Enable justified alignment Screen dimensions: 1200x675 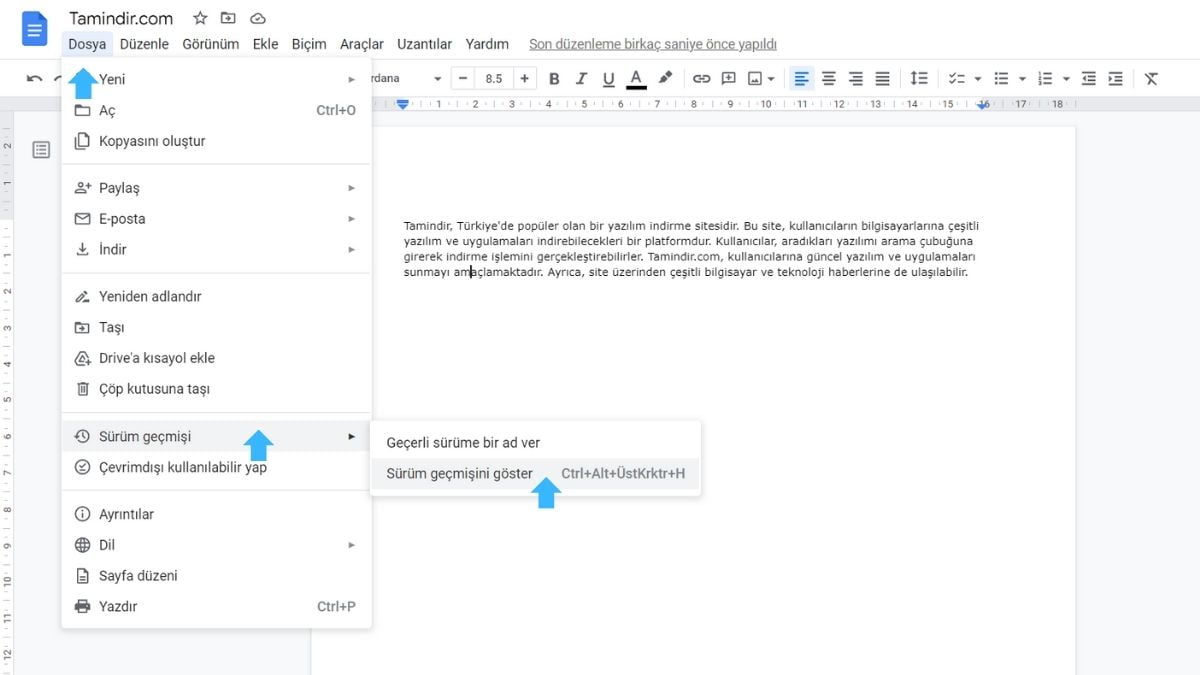pyautogui.click(x=881, y=78)
